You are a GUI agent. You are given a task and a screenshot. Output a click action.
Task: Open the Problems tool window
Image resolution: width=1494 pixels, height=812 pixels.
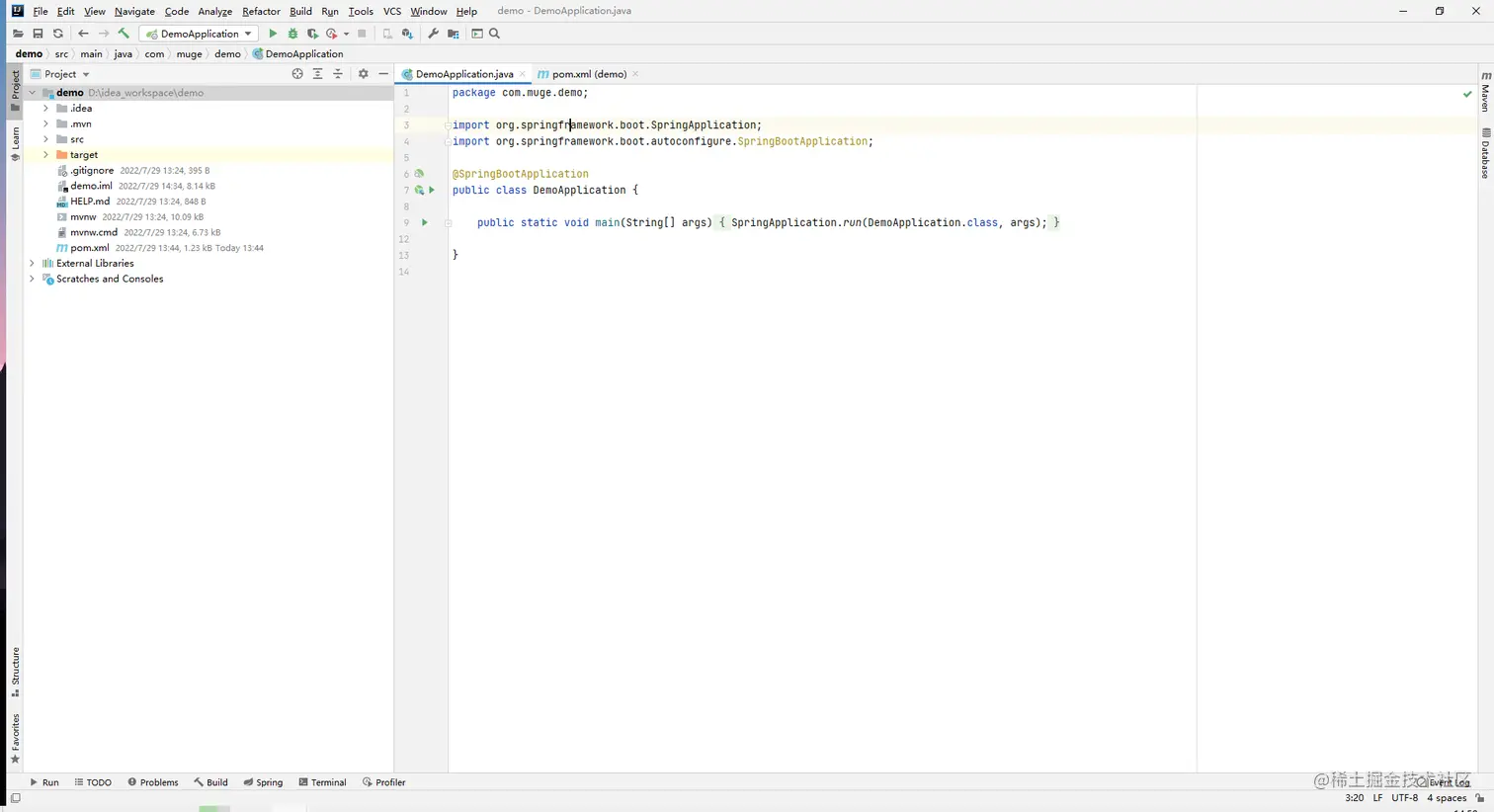pos(153,782)
